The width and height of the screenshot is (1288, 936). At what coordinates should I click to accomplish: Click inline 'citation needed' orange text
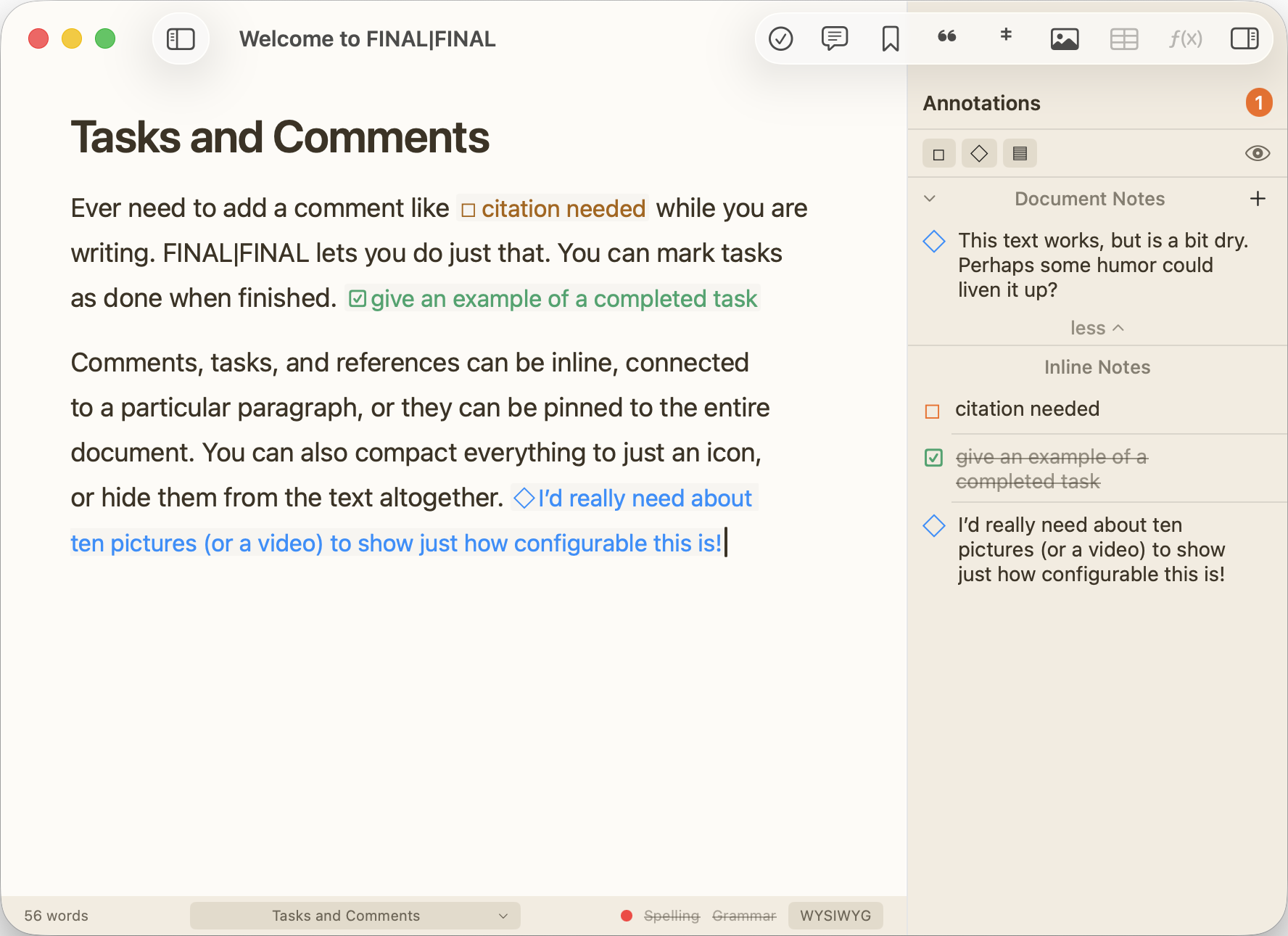click(x=563, y=209)
